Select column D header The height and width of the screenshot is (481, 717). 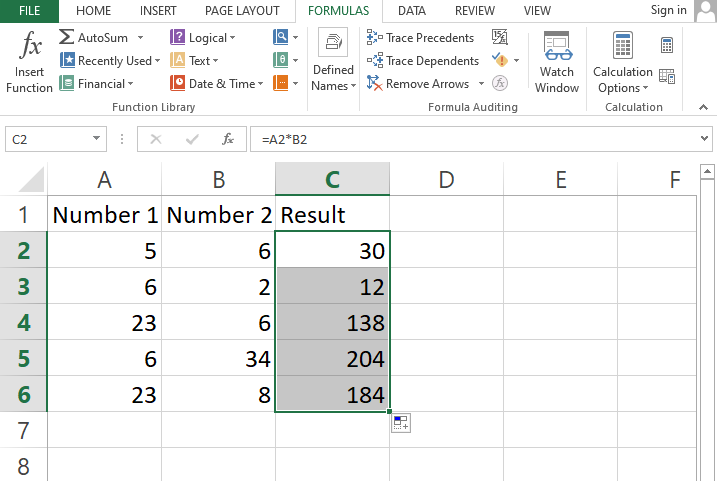(x=446, y=179)
